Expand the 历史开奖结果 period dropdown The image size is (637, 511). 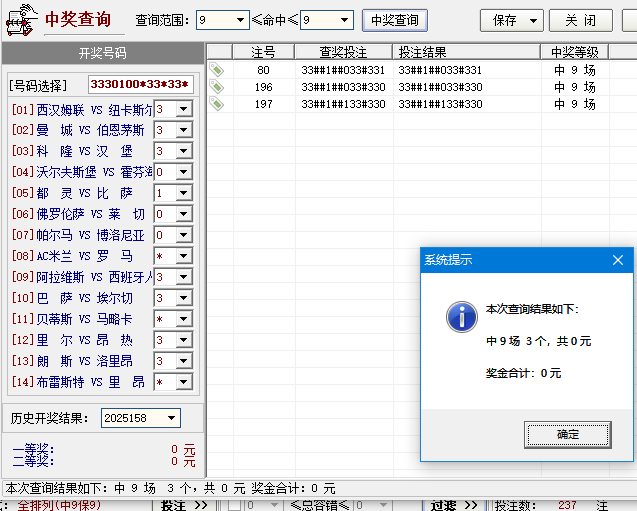172,418
